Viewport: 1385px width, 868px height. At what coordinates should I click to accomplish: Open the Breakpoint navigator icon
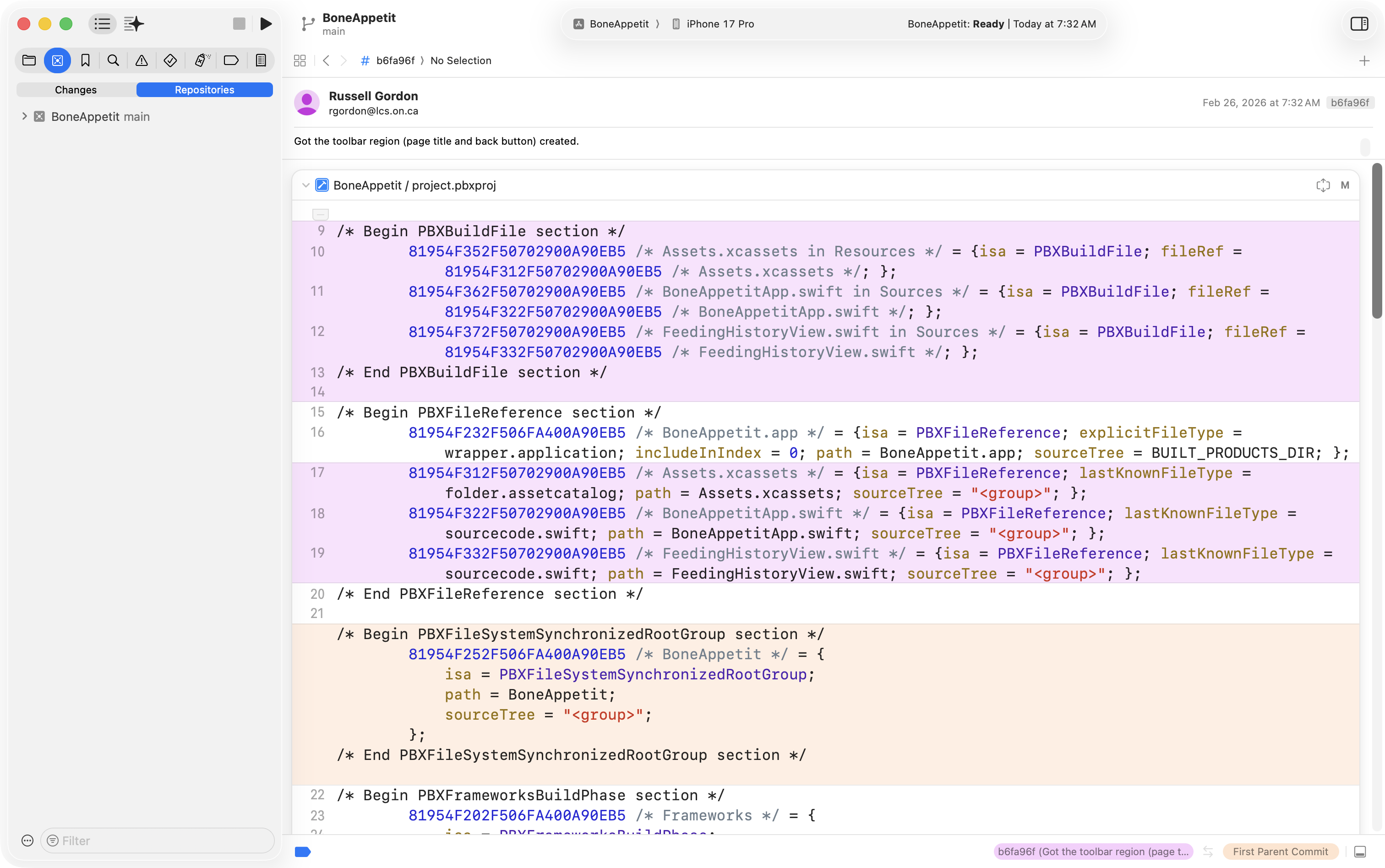coord(231,60)
